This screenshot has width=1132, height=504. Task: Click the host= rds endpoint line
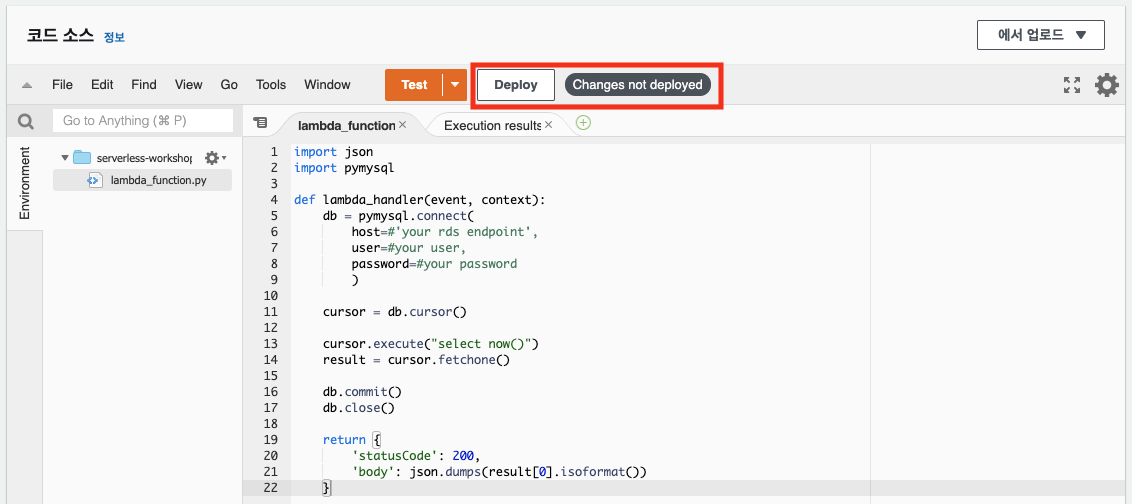[x=445, y=232]
